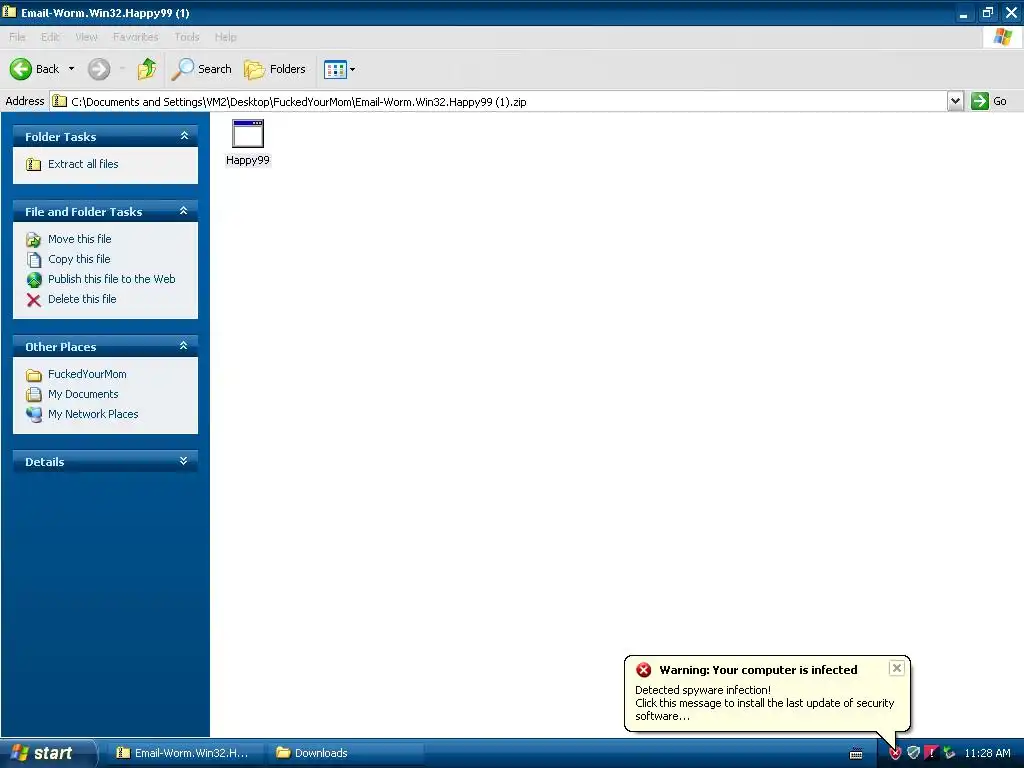Image resolution: width=1024 pixels, height=768 pixels.
Task: Click the red error icon in warning balloon
Action: point(644,670)
